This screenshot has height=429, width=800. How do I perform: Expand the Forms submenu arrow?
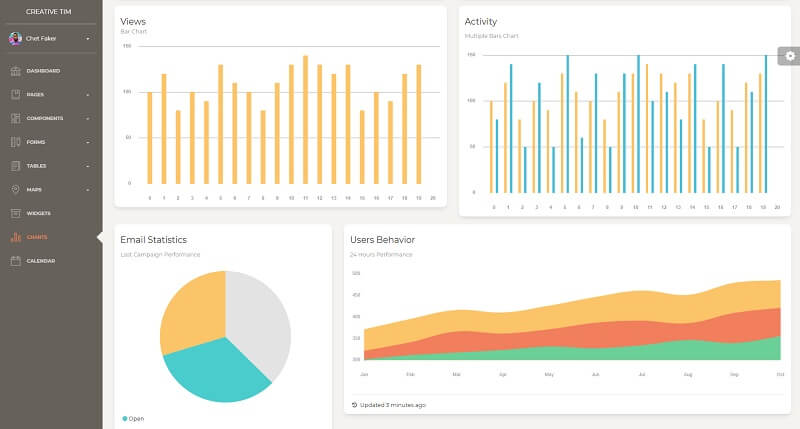click(88, 142)
